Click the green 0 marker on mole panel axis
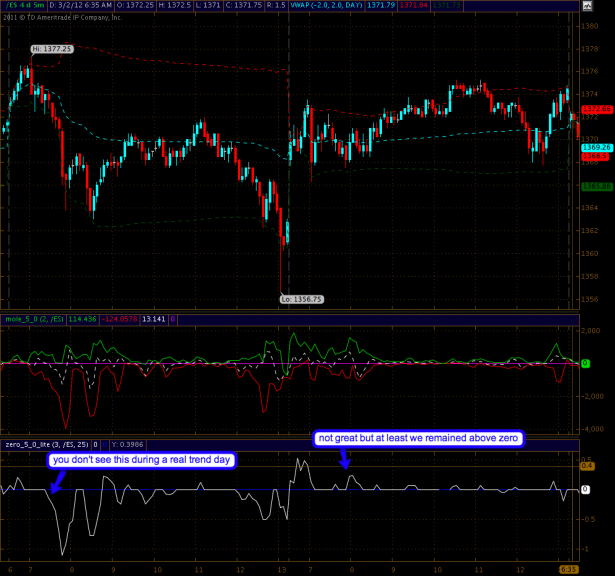This screenshot has height=576, width=615. pyautogui.click(x=585, y=362)
